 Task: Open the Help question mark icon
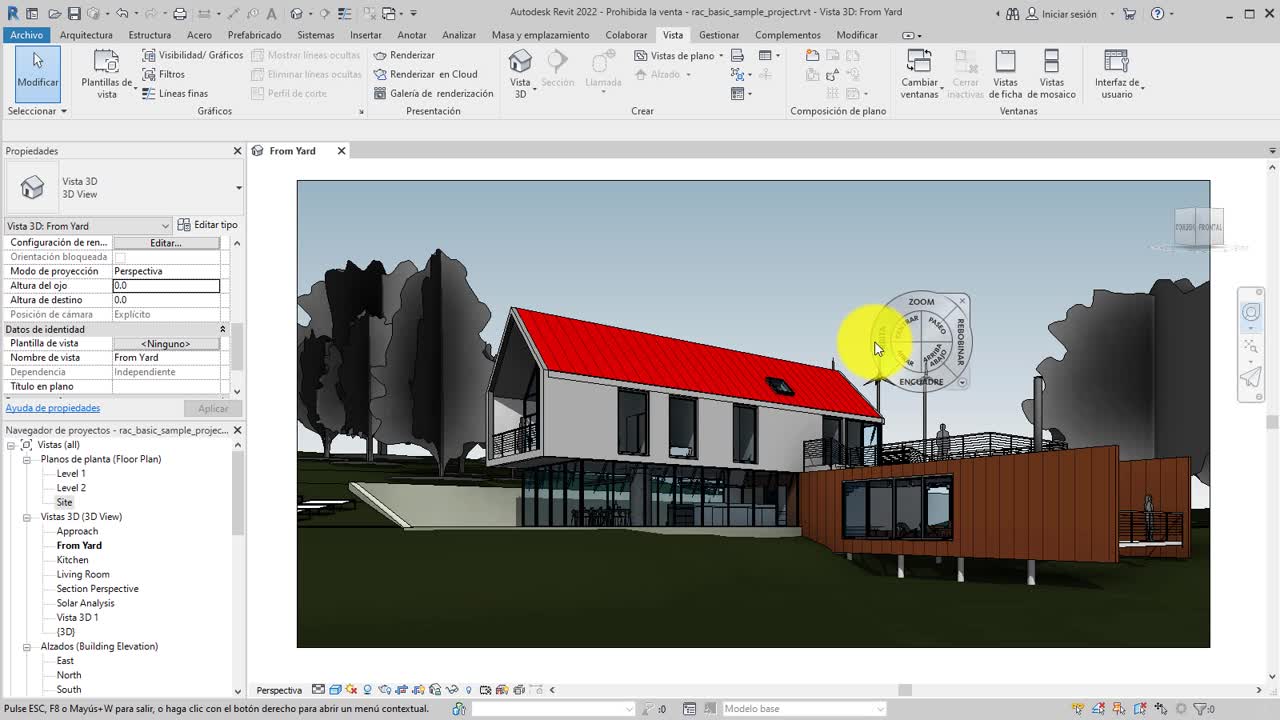[1157, 14]
